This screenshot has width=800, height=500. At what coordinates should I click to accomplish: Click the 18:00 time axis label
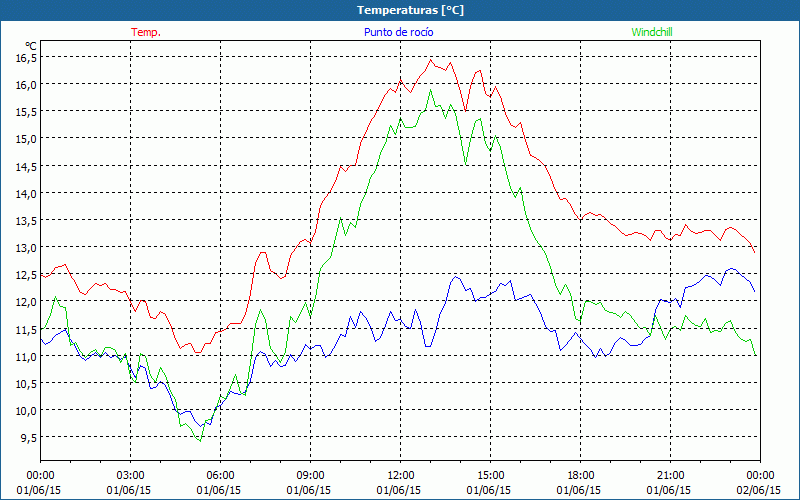581,476
